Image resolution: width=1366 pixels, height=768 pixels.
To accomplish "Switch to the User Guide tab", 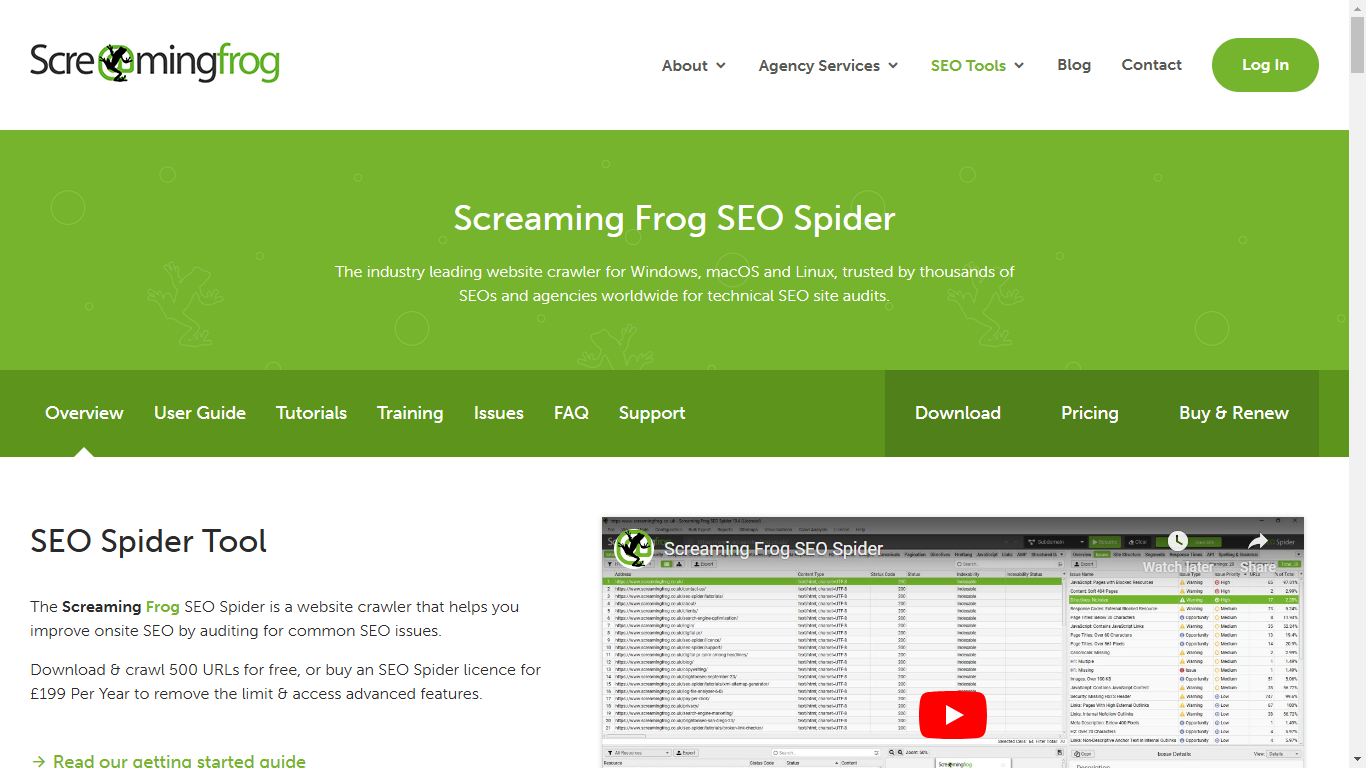I will [x=200, y=413].
